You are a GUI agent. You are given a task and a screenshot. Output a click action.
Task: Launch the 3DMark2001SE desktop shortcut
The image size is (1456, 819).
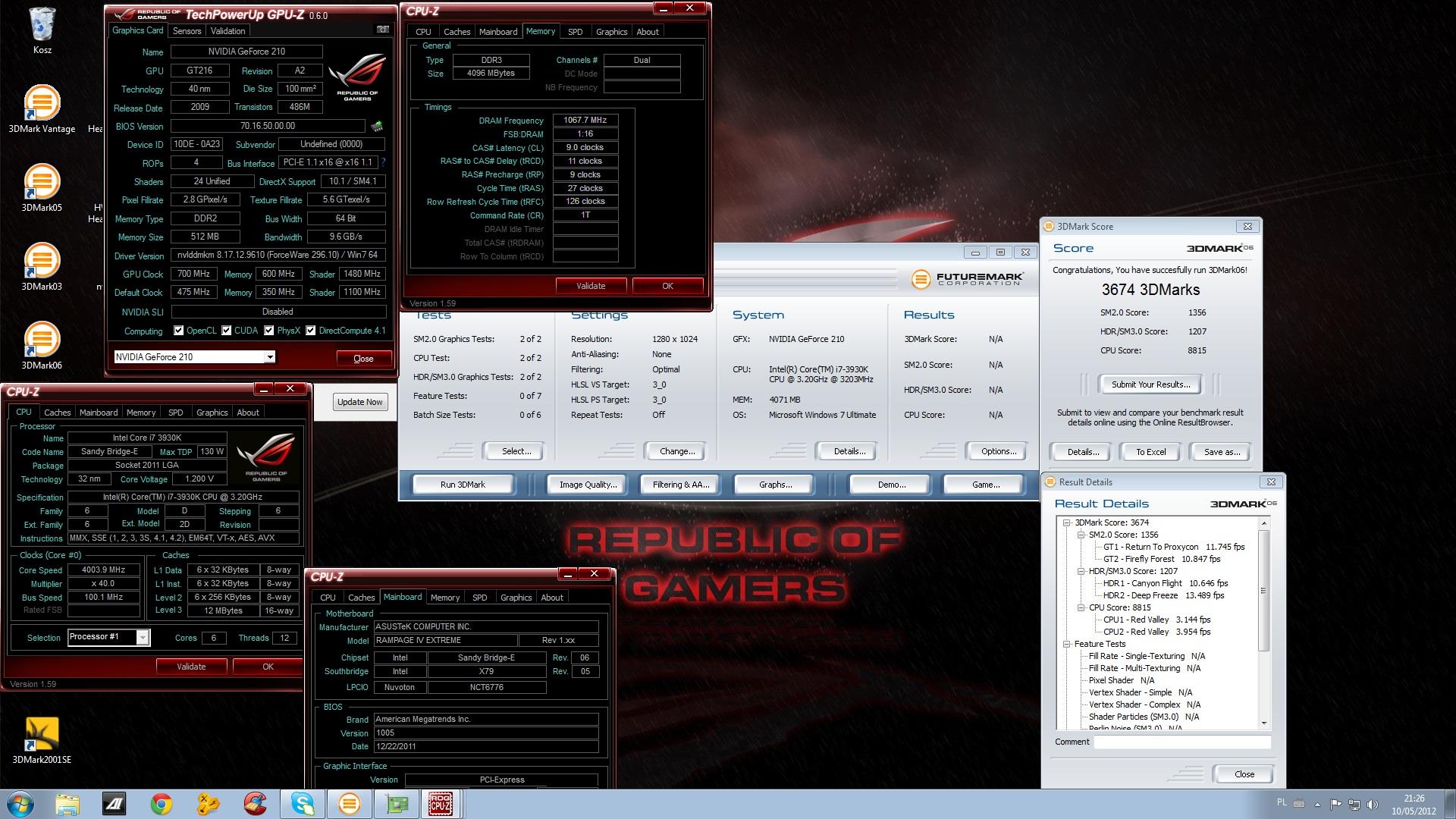[42, 740]
